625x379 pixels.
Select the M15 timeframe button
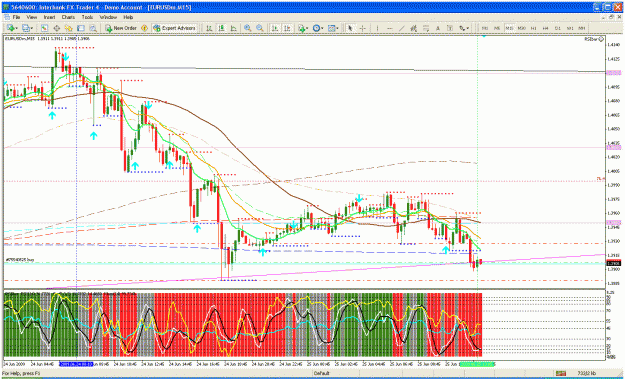(x=509, y=28)
